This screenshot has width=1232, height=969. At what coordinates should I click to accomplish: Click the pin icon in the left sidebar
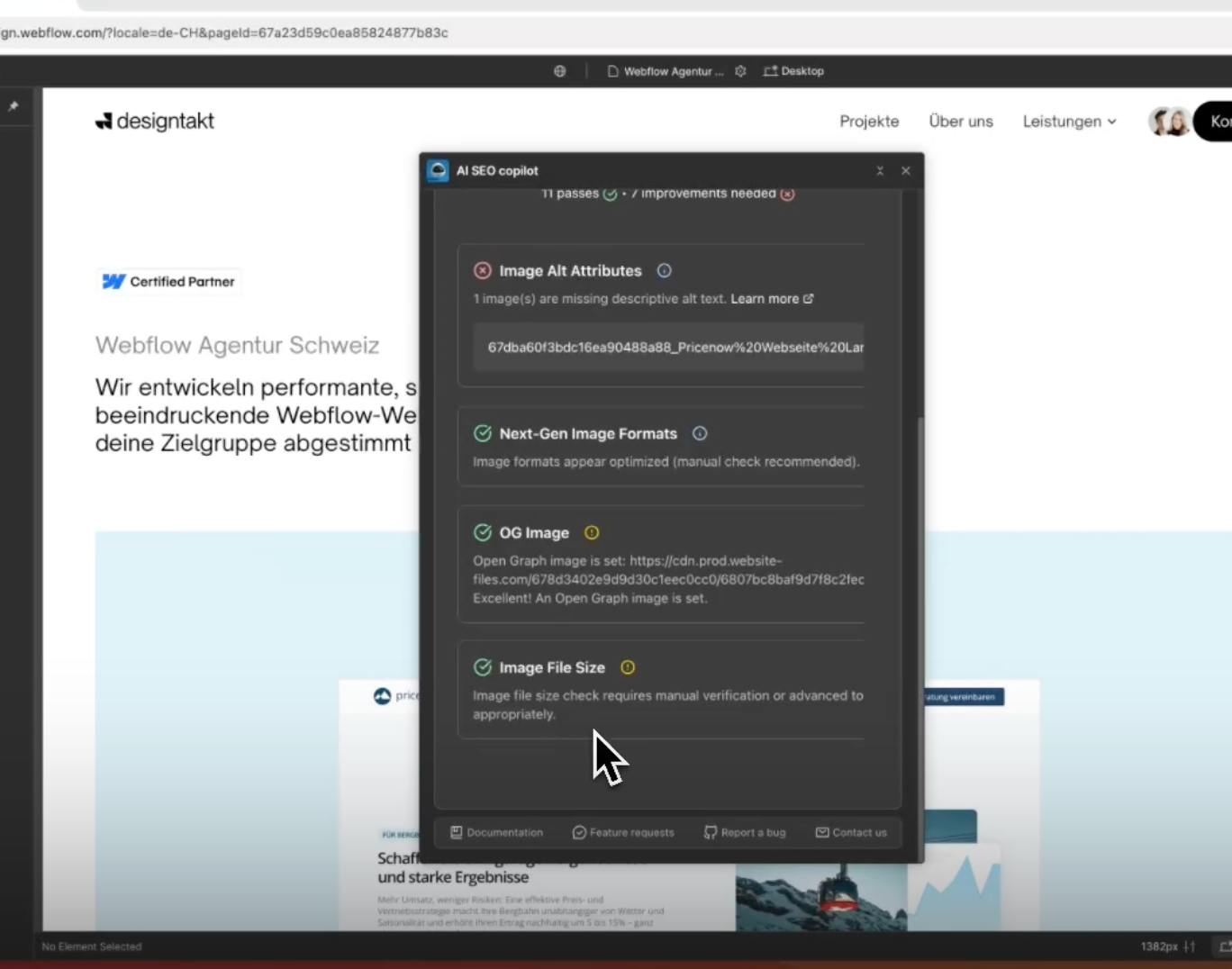pos(14,106)
